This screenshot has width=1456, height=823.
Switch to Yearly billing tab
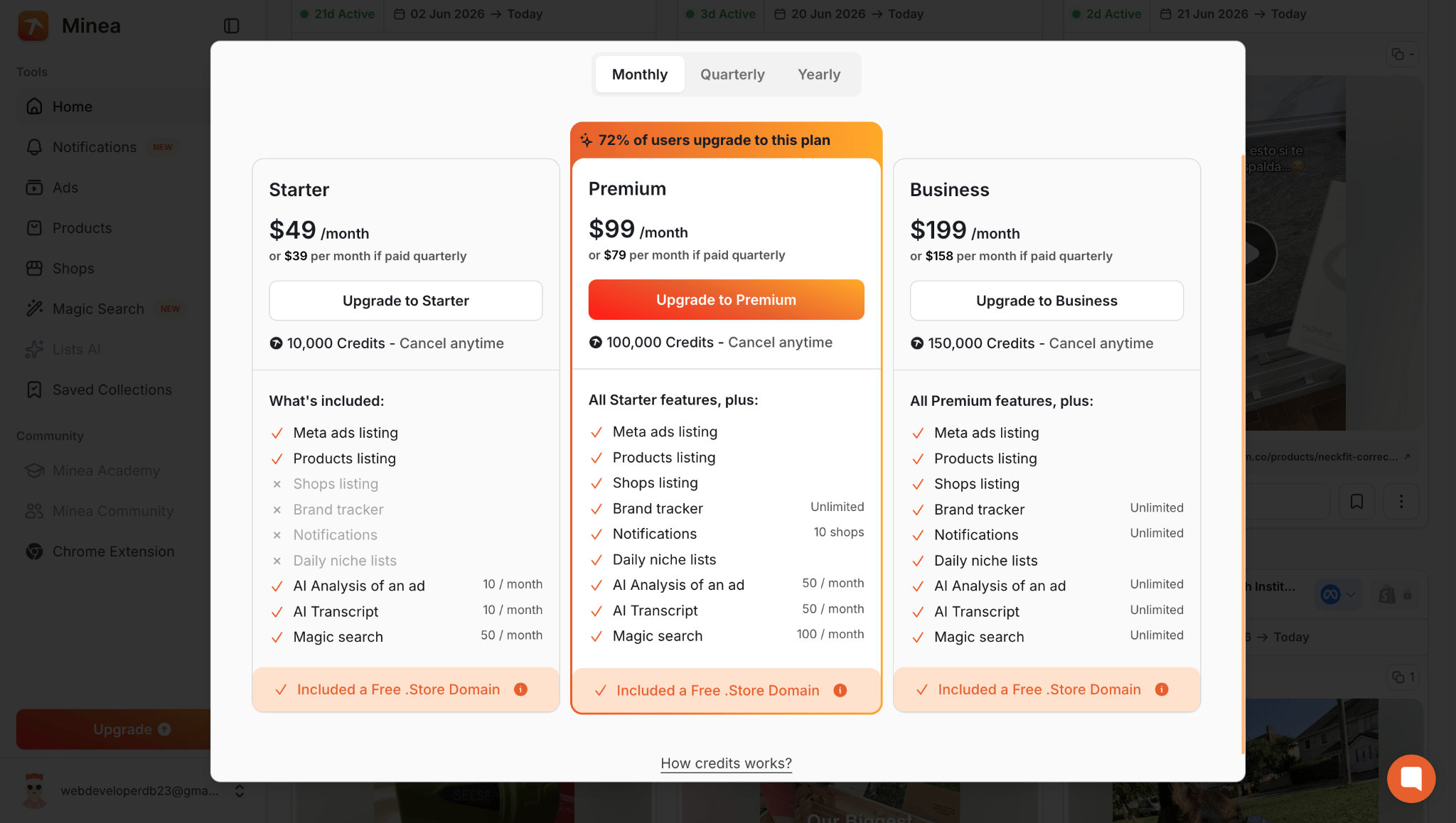tap(819, 75)
